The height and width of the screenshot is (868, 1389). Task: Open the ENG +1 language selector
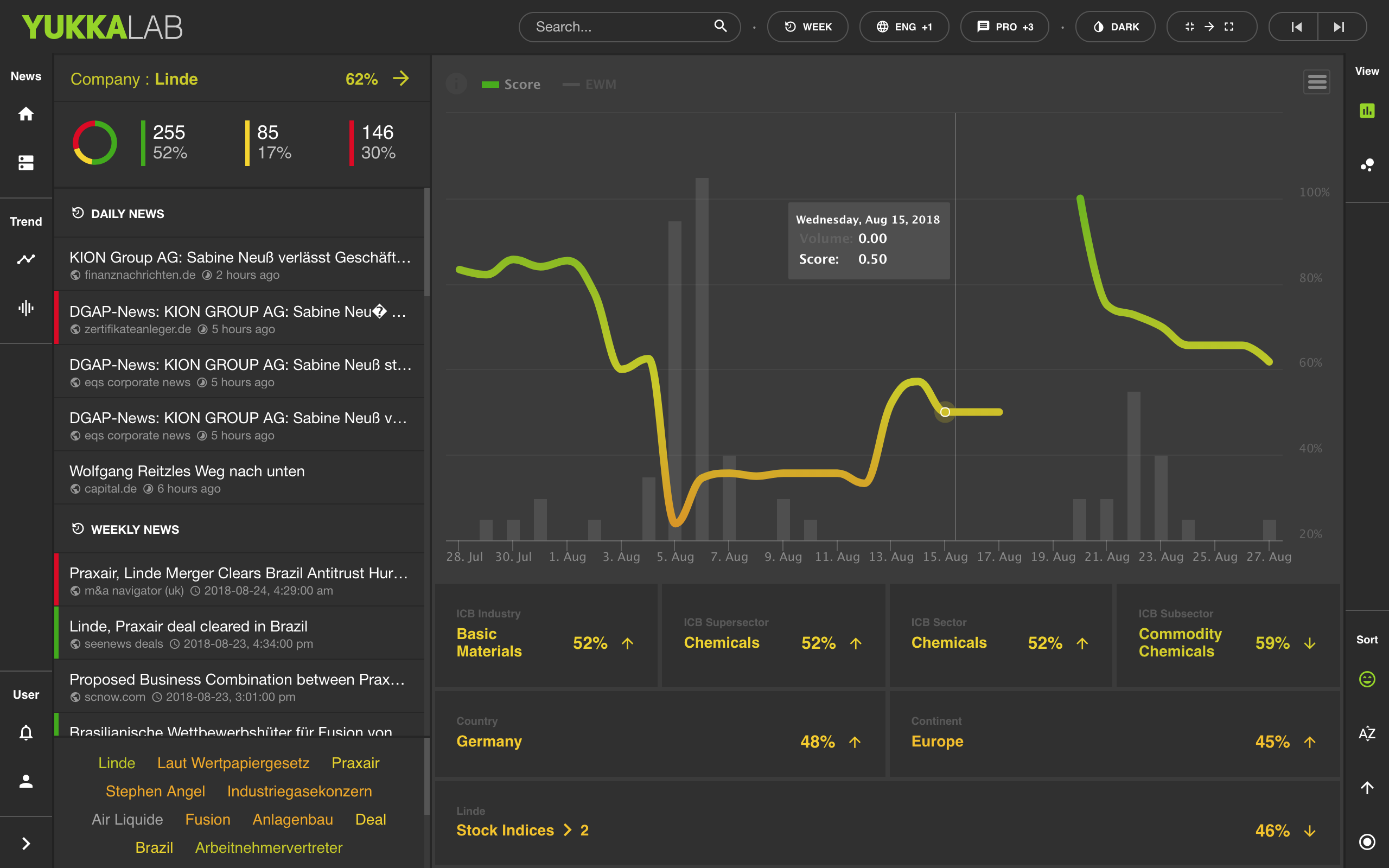(x=904, y=27)
